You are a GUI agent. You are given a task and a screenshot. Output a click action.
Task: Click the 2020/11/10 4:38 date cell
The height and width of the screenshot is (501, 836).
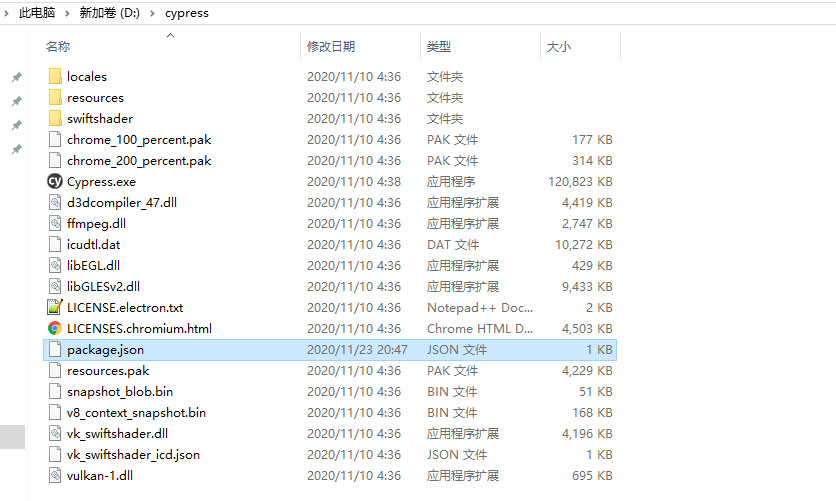354,182
